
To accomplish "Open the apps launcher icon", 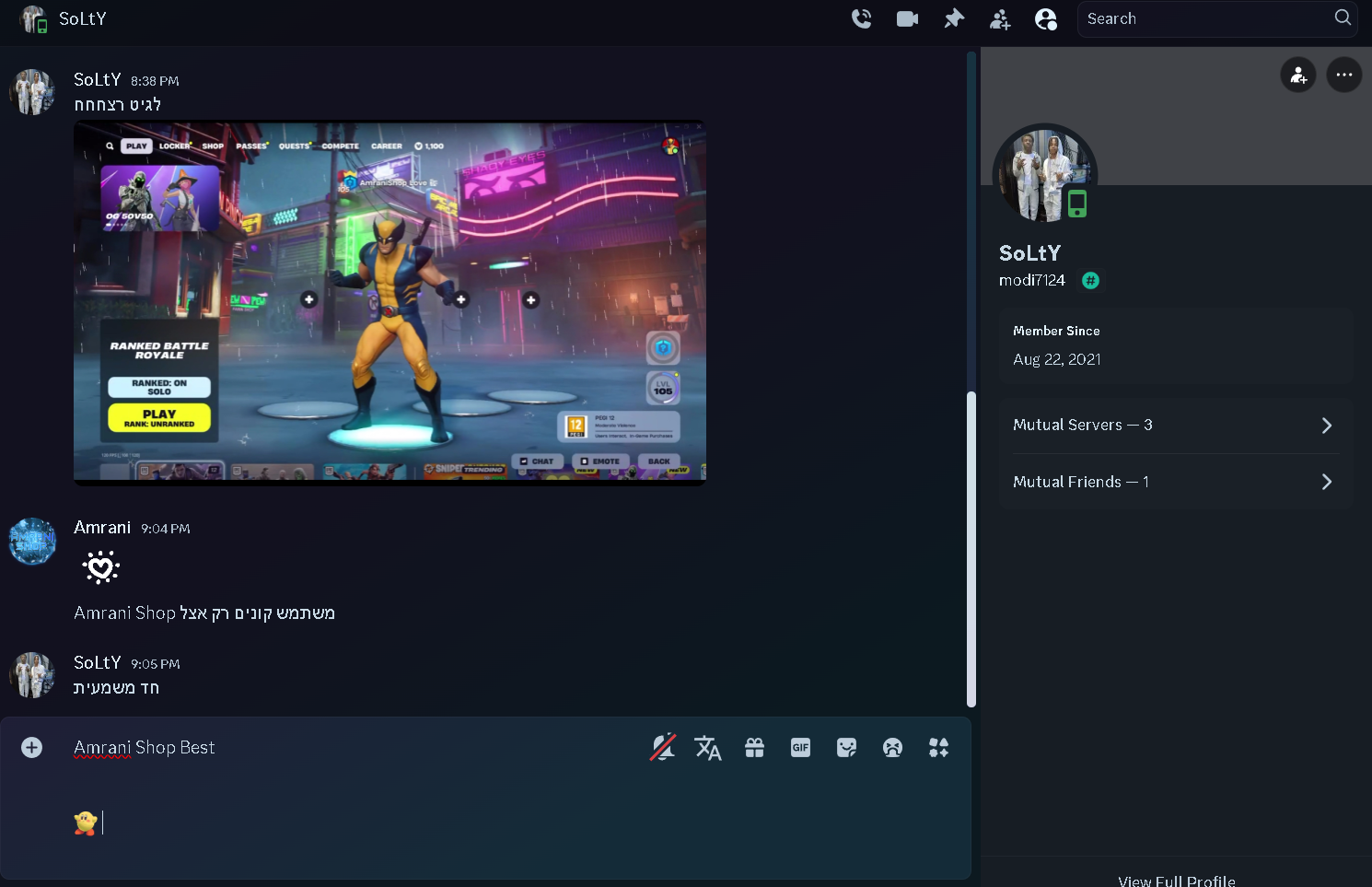I will pos(938,747).
